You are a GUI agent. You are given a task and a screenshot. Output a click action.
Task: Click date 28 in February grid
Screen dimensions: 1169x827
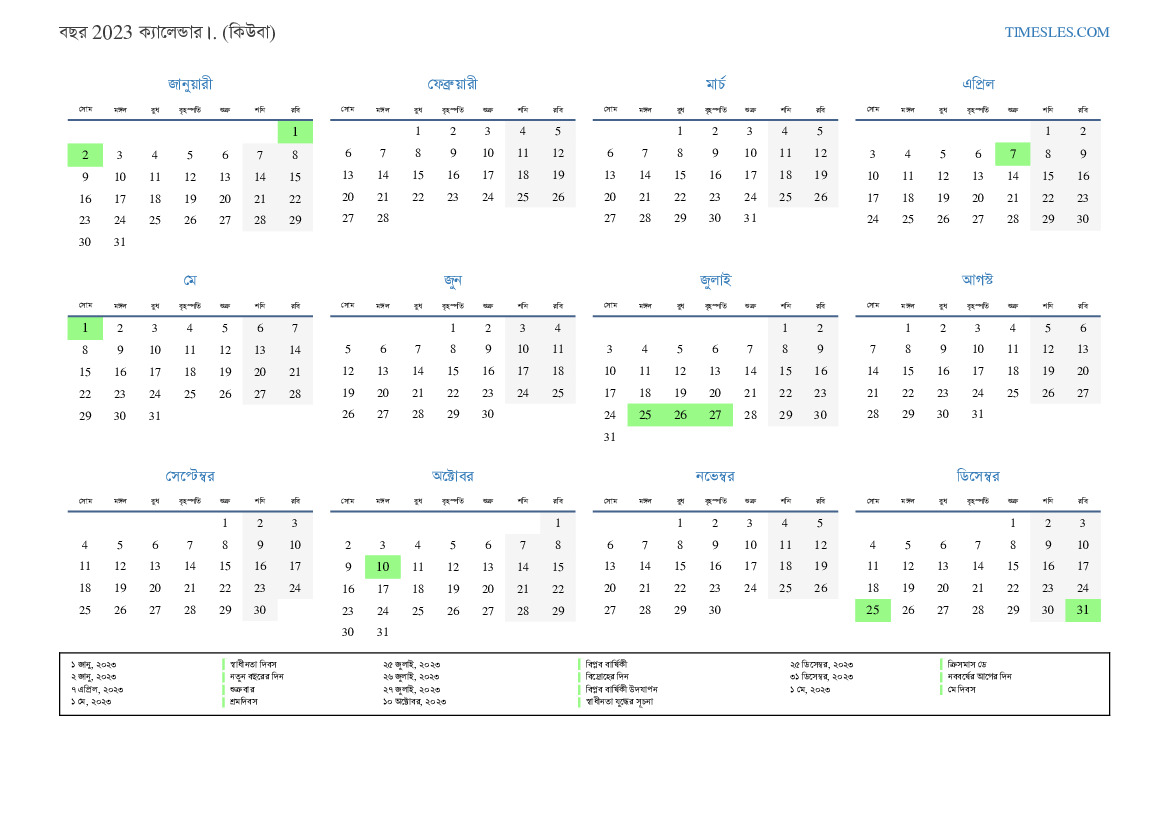(x=382, y=218)
